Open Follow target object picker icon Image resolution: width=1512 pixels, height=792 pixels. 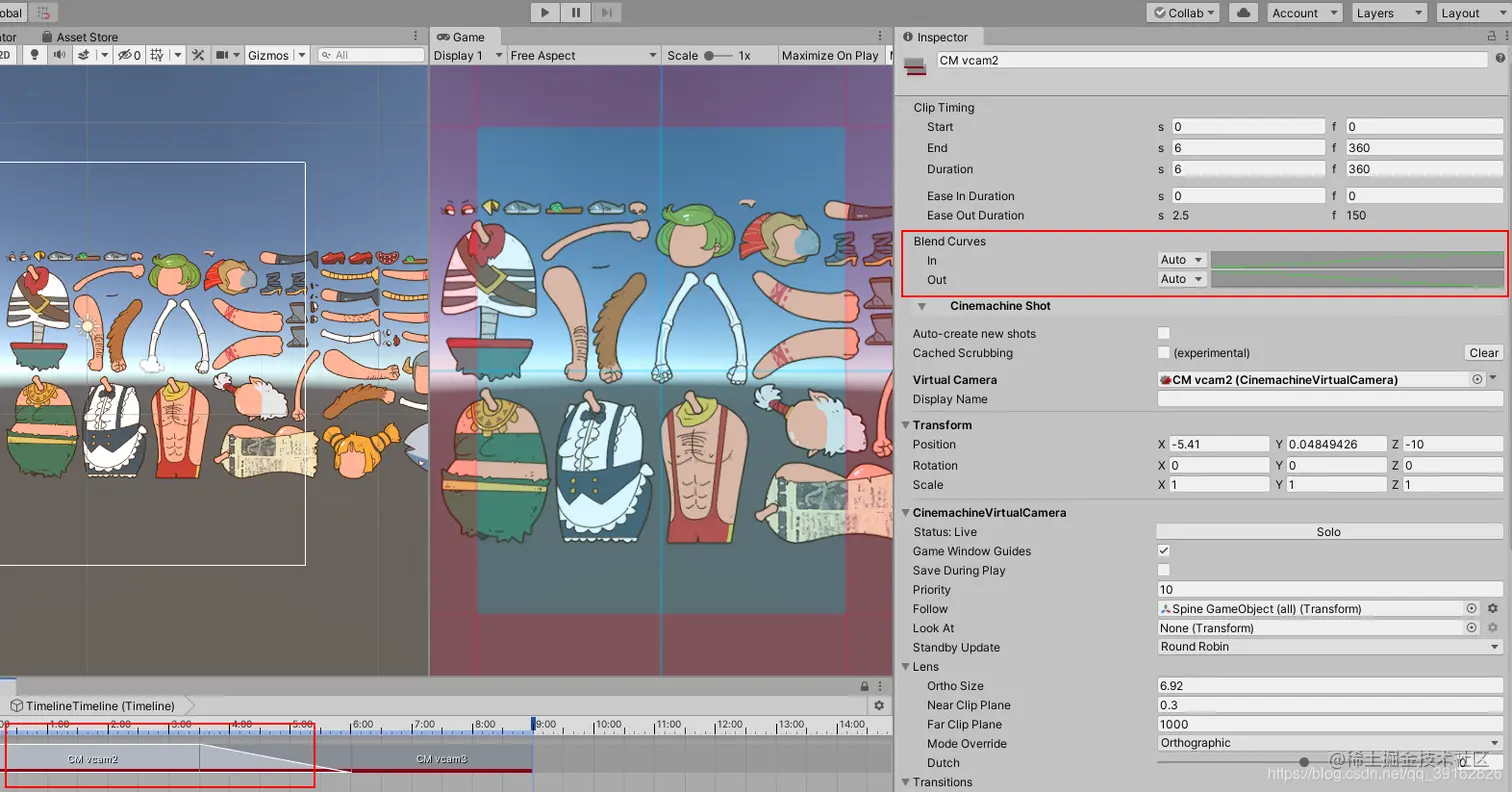(x=1471, y=608)
